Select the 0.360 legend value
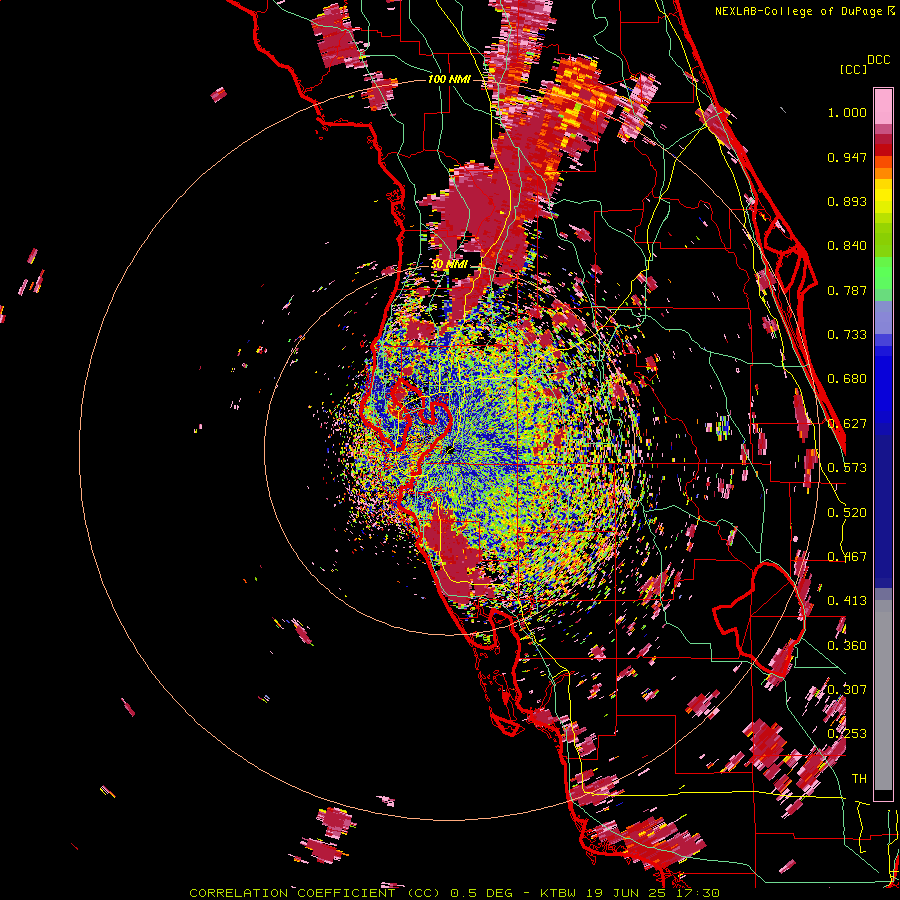 pos(847,646)
